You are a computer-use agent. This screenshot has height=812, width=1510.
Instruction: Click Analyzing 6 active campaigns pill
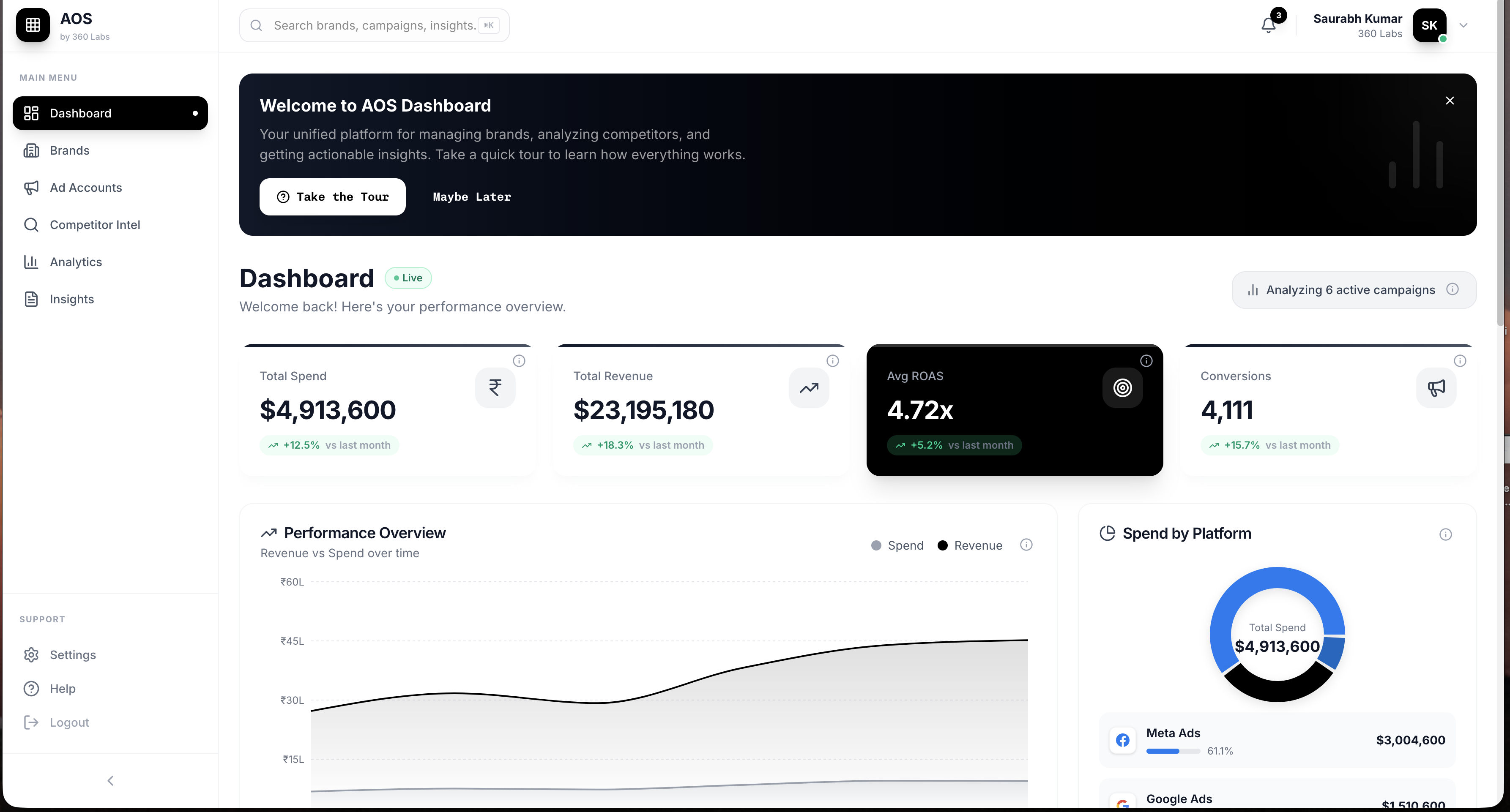pyautogui.click(x=1354, y=290)
